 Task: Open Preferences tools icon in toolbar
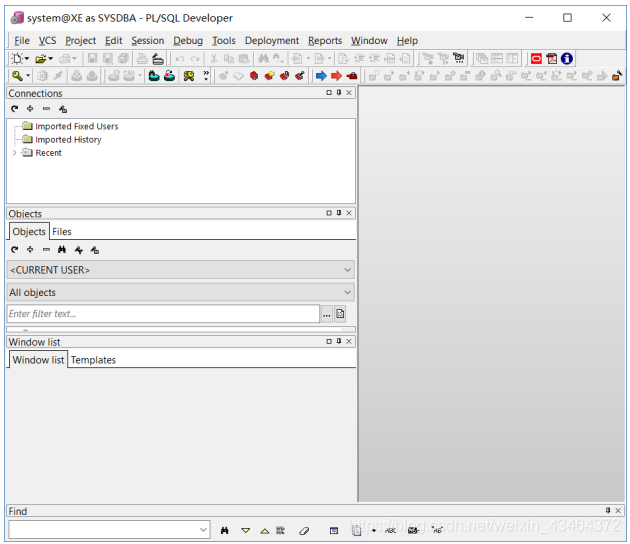point(189,76)
